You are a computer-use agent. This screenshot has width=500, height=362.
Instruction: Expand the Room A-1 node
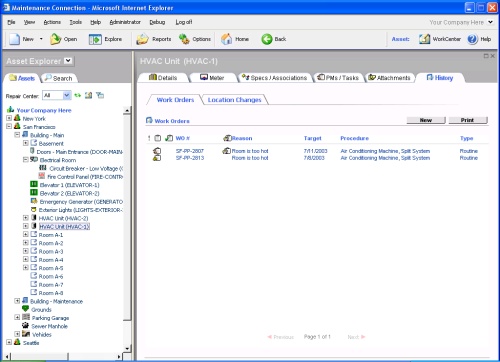[25, 234]
